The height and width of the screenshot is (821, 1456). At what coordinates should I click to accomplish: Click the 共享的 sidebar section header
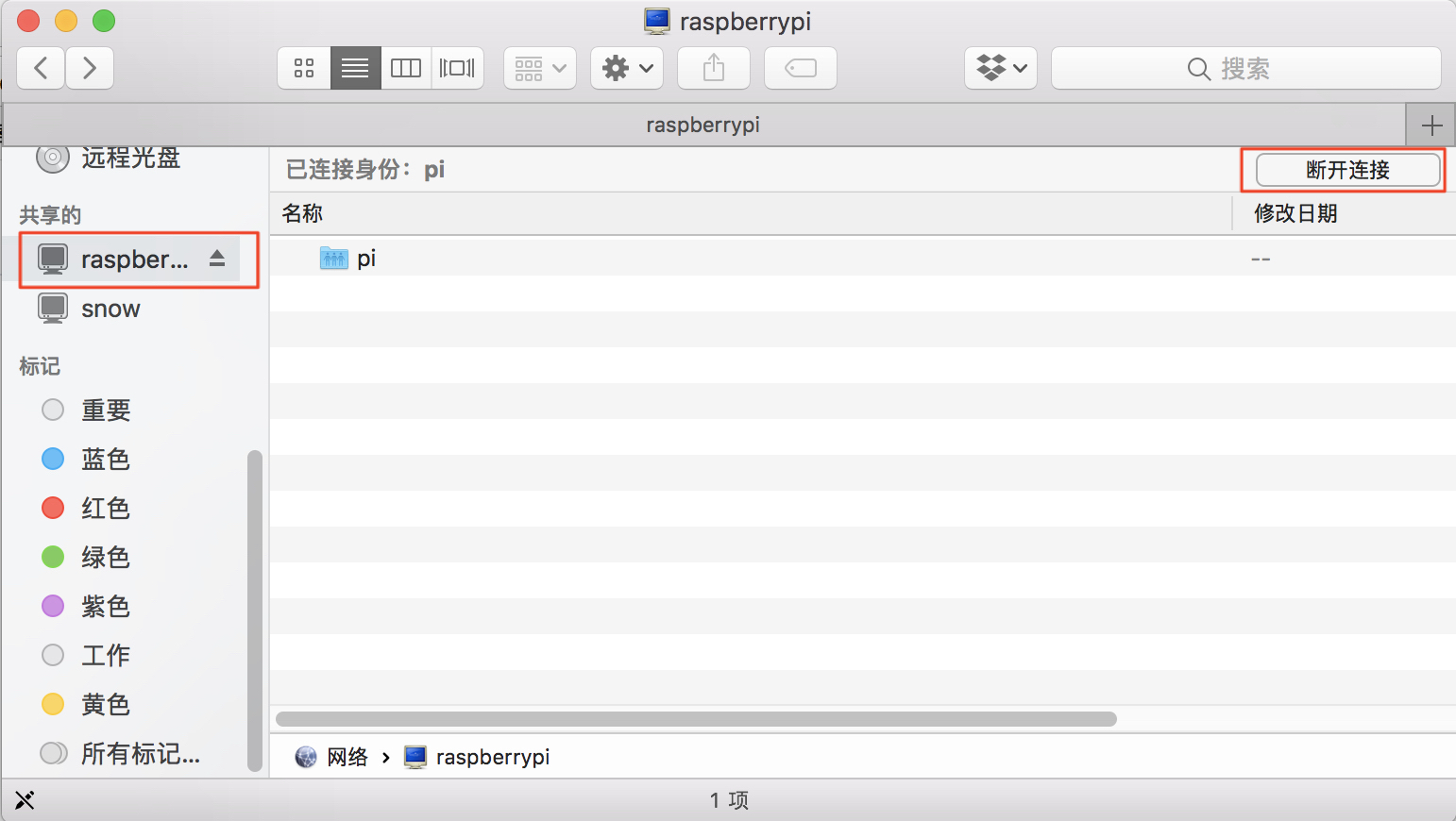point(50,215)
